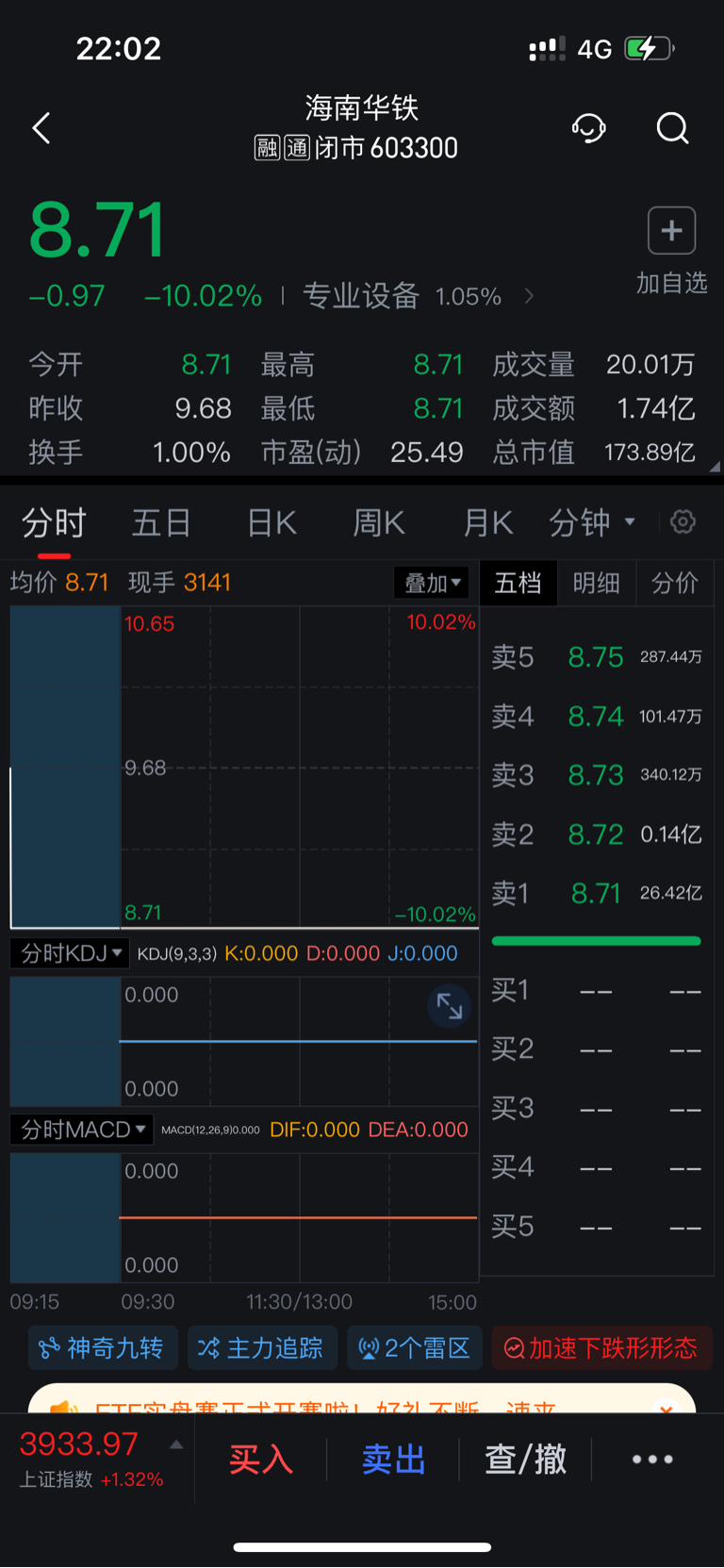Tap the 买5 bid row
This screenshot has height=1568, width=724.
click(597, 1227)
